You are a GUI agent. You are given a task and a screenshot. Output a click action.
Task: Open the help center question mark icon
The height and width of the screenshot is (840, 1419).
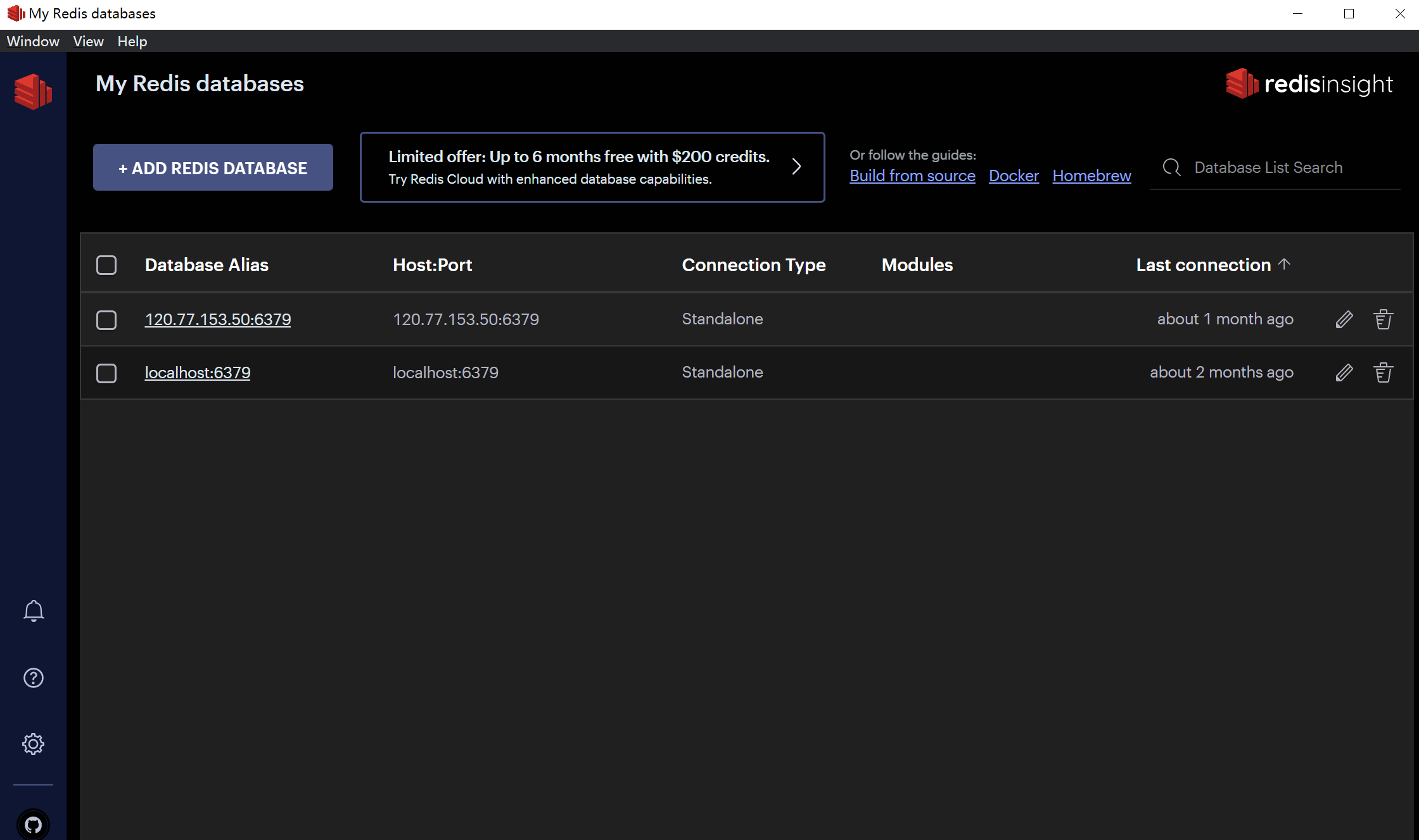coord(34,678)
